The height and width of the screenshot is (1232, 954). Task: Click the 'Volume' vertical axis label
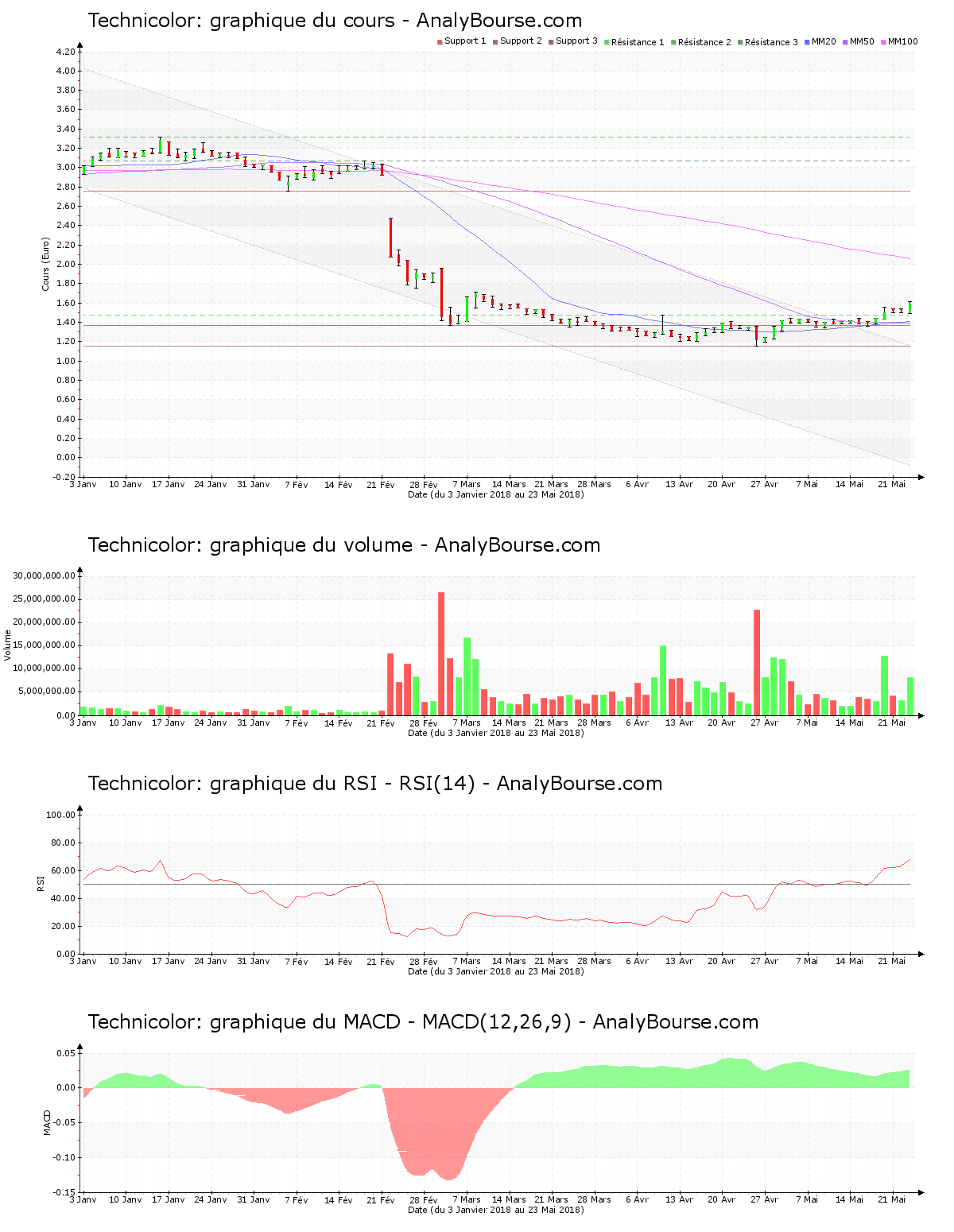point(8,645)
